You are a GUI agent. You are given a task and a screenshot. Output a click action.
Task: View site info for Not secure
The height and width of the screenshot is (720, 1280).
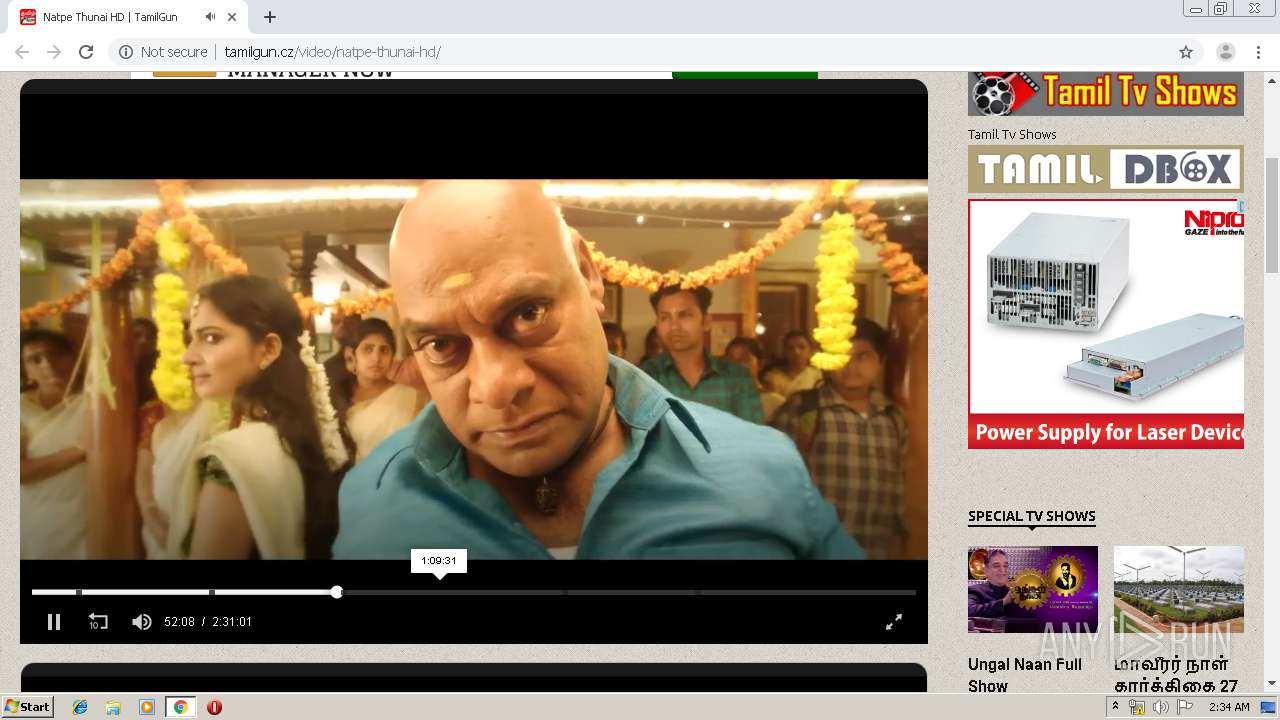[x=164, y=52]
